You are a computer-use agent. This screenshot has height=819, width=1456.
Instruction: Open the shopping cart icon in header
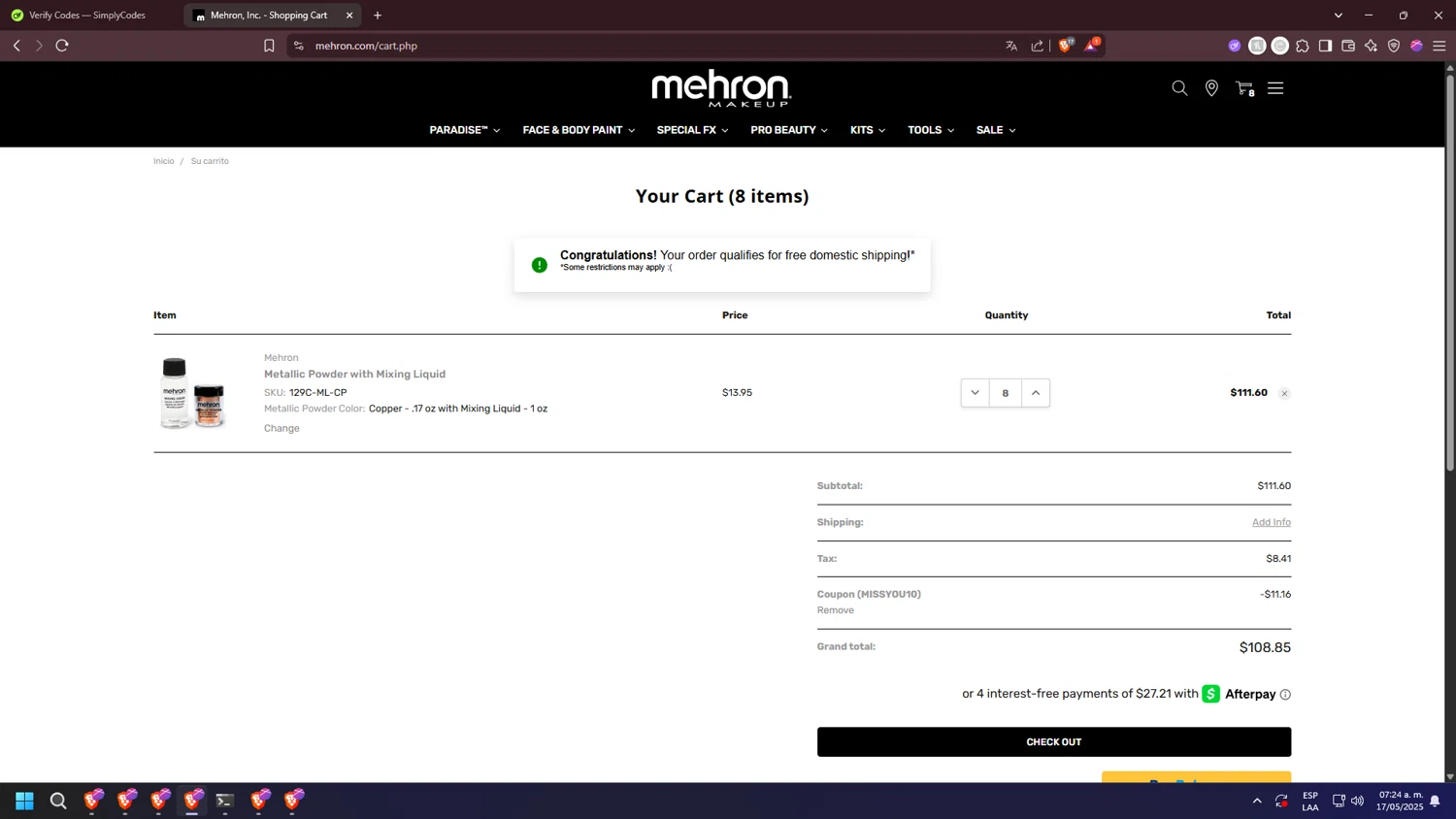click(x=1244, y=88)
